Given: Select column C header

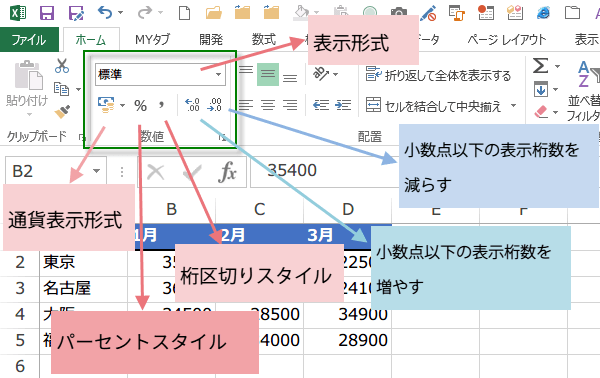Looking at the screenshot, I should tap(259, 210).
